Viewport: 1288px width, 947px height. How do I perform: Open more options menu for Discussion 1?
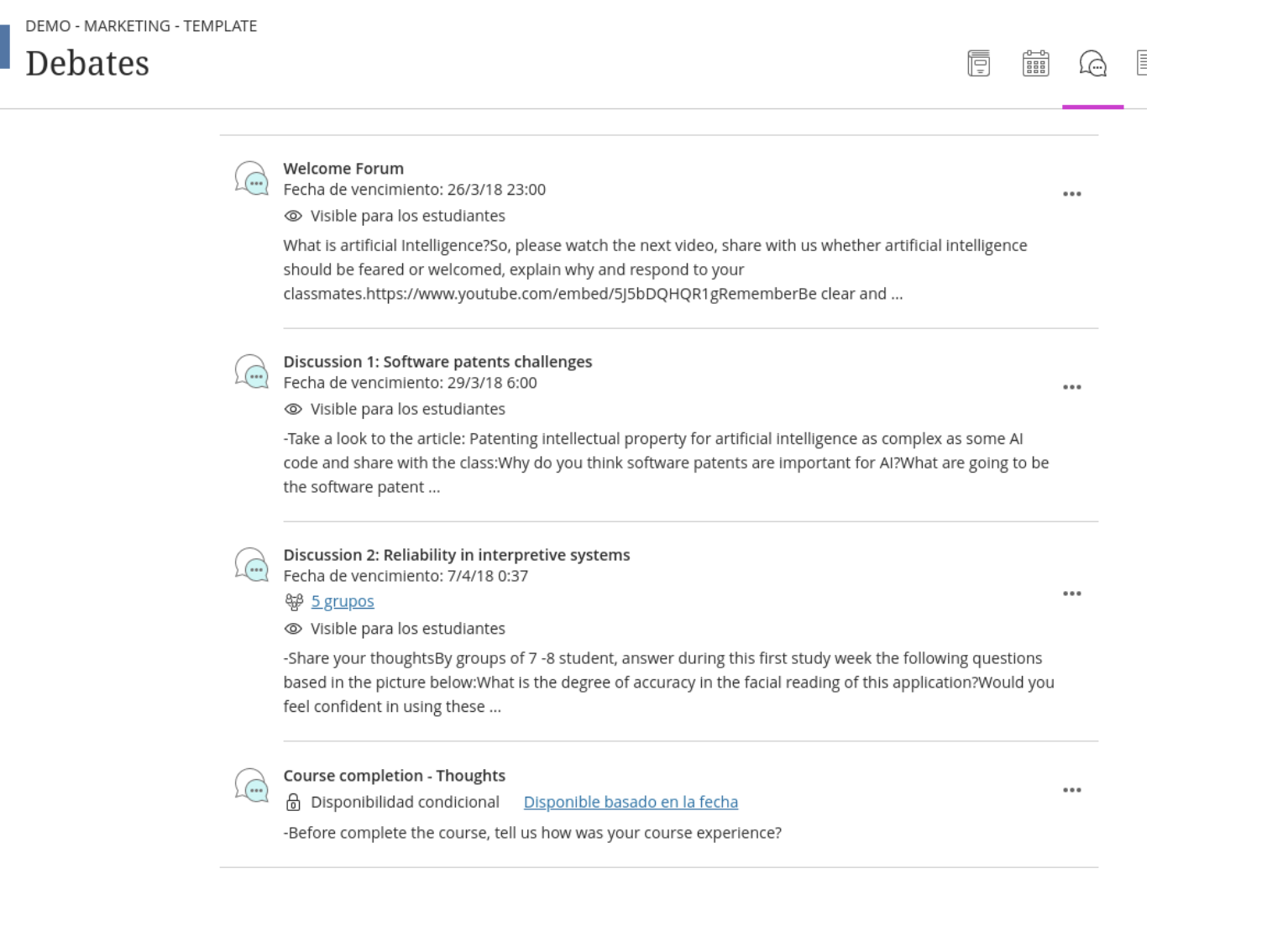pyautogui.click(x=1072, y=387)
